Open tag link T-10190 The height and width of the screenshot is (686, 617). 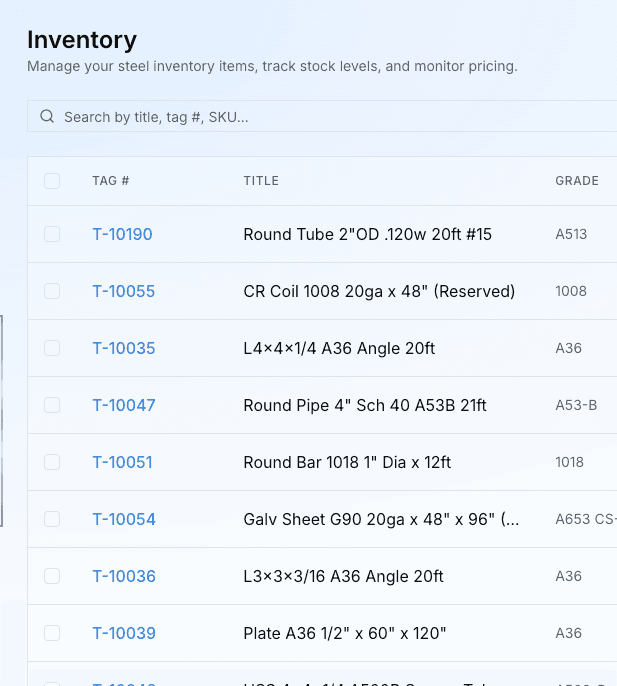coord(123,234)
